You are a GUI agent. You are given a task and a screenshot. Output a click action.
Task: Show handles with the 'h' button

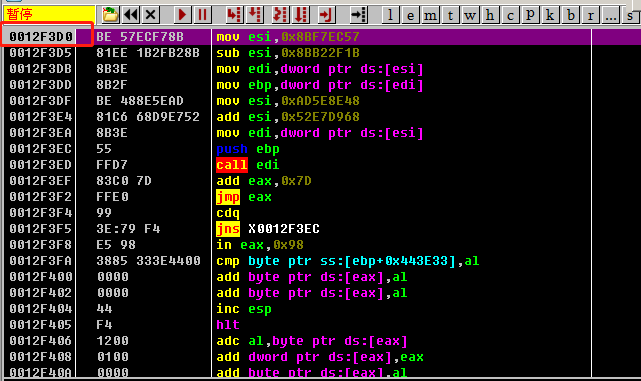pyautogui.click(x=490, y=15)
